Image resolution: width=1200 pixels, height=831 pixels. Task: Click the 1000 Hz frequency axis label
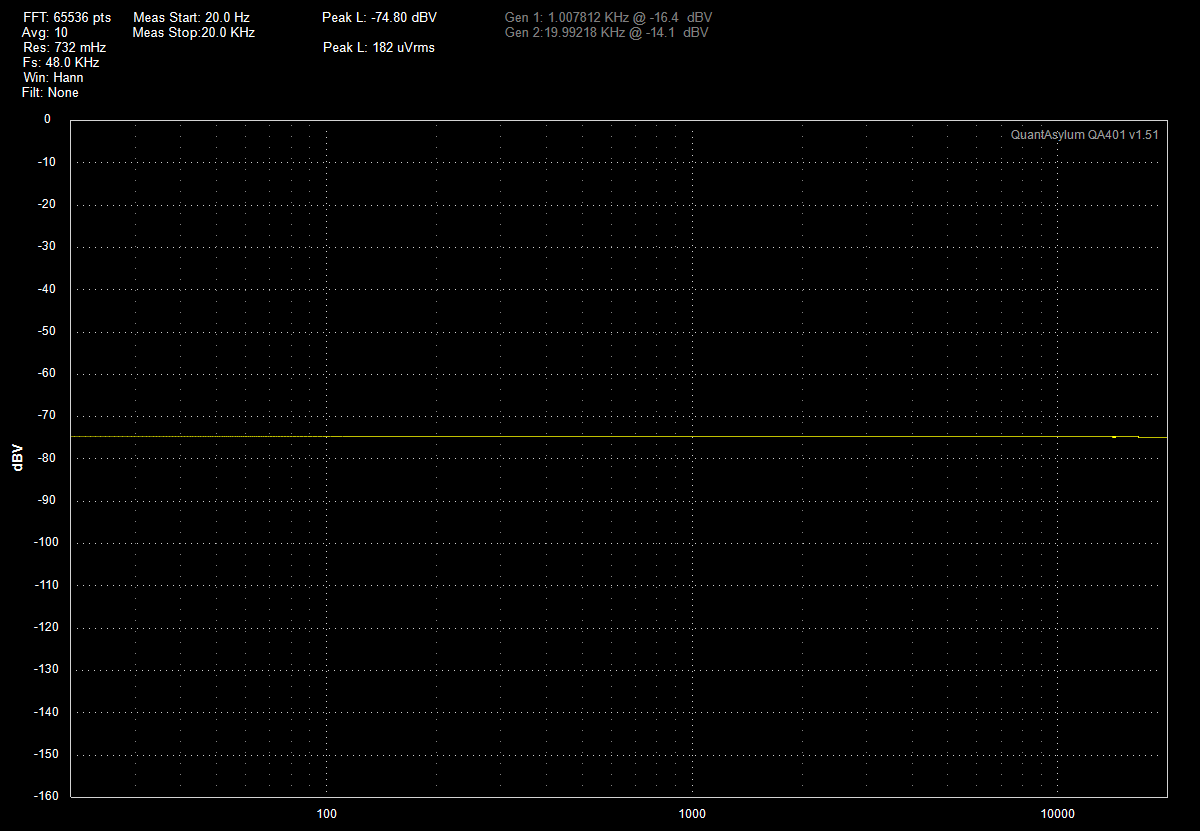(x=692, y=813)
